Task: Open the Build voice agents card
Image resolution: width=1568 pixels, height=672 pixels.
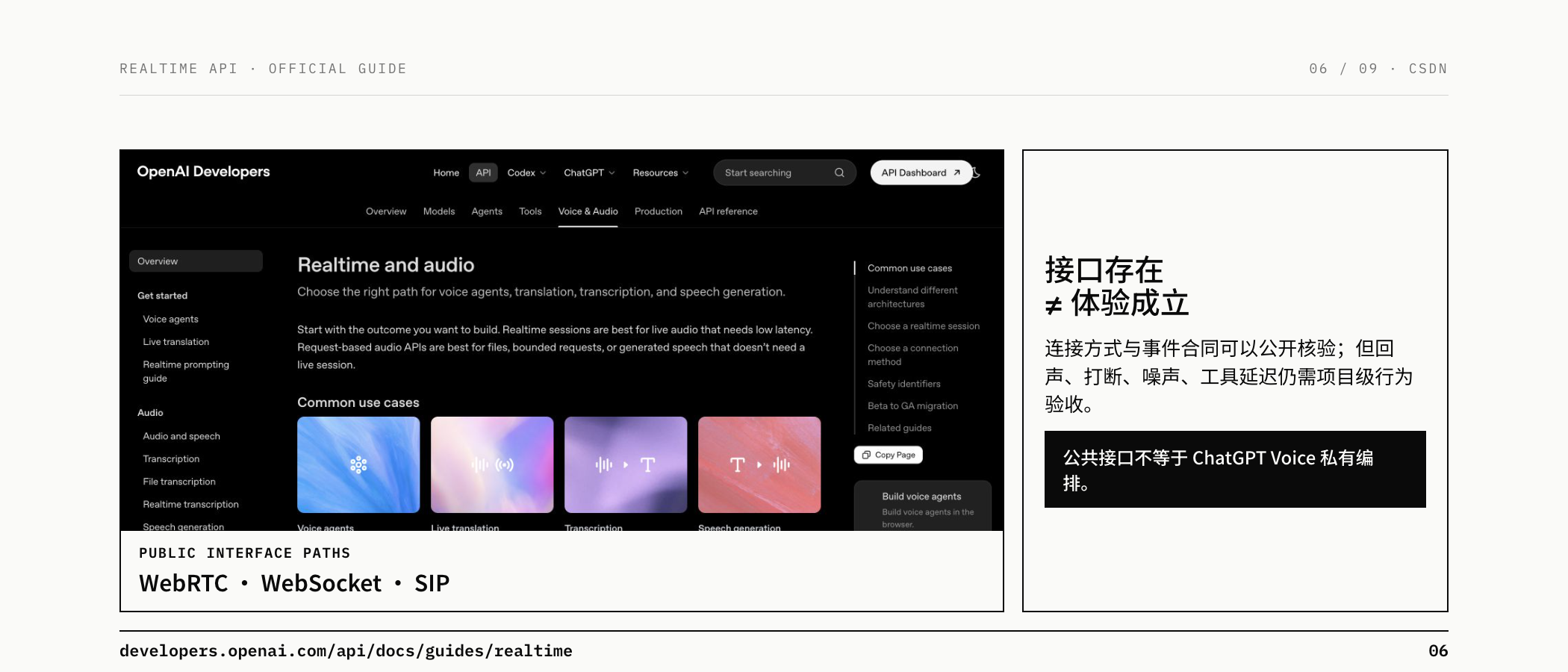Action: [923, 506]
